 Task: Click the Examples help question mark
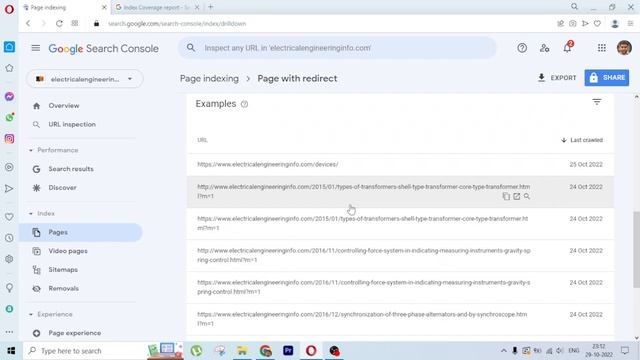click(x=244, y=104)
